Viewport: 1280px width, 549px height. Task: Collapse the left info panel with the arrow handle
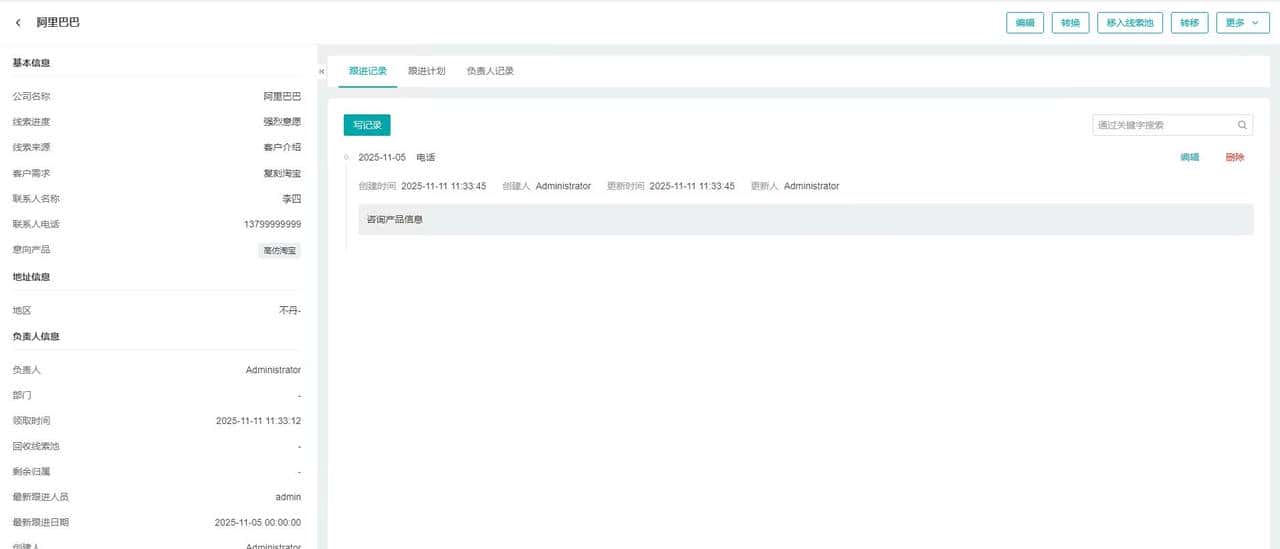(x=322, y=72)
